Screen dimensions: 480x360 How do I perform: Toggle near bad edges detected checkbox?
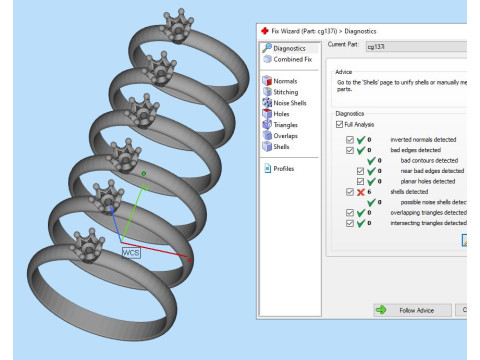(360, 171)
